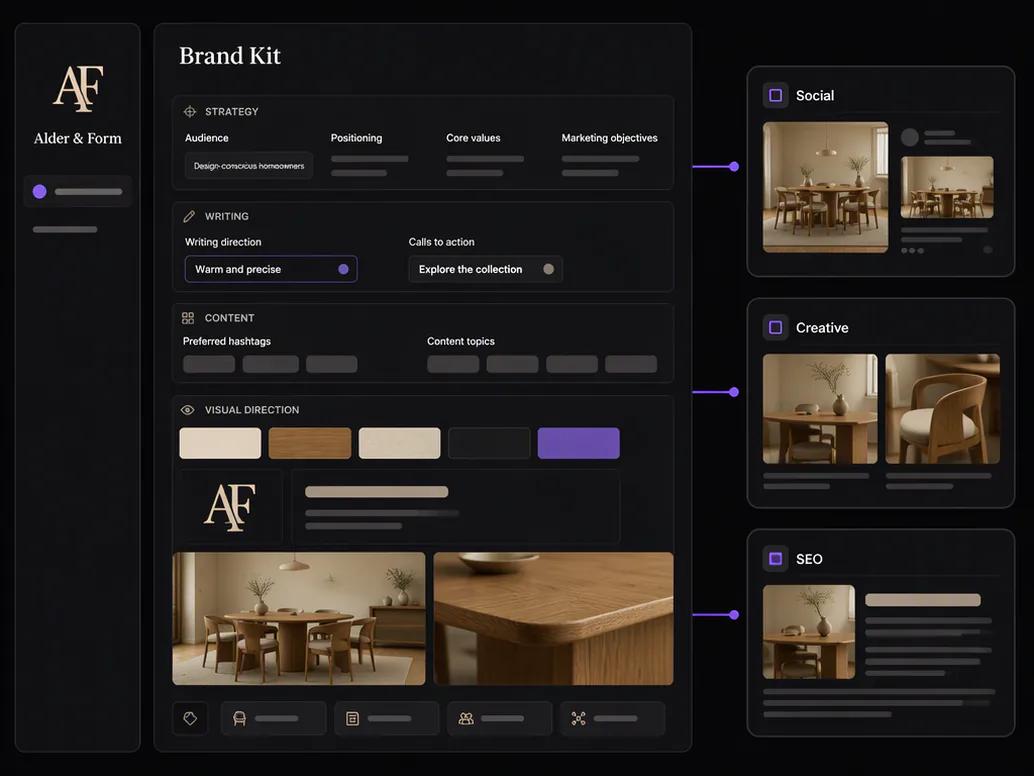Click the Audience label in Strategy

[206, 138]
